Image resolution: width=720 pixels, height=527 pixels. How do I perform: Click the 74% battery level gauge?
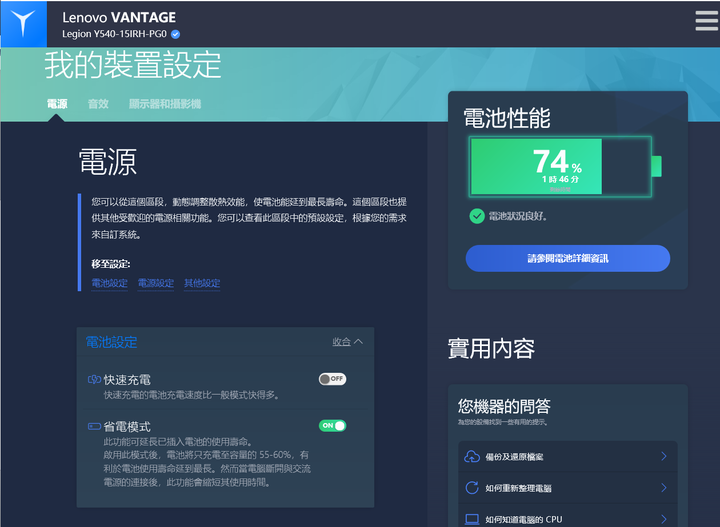point(565,167)
